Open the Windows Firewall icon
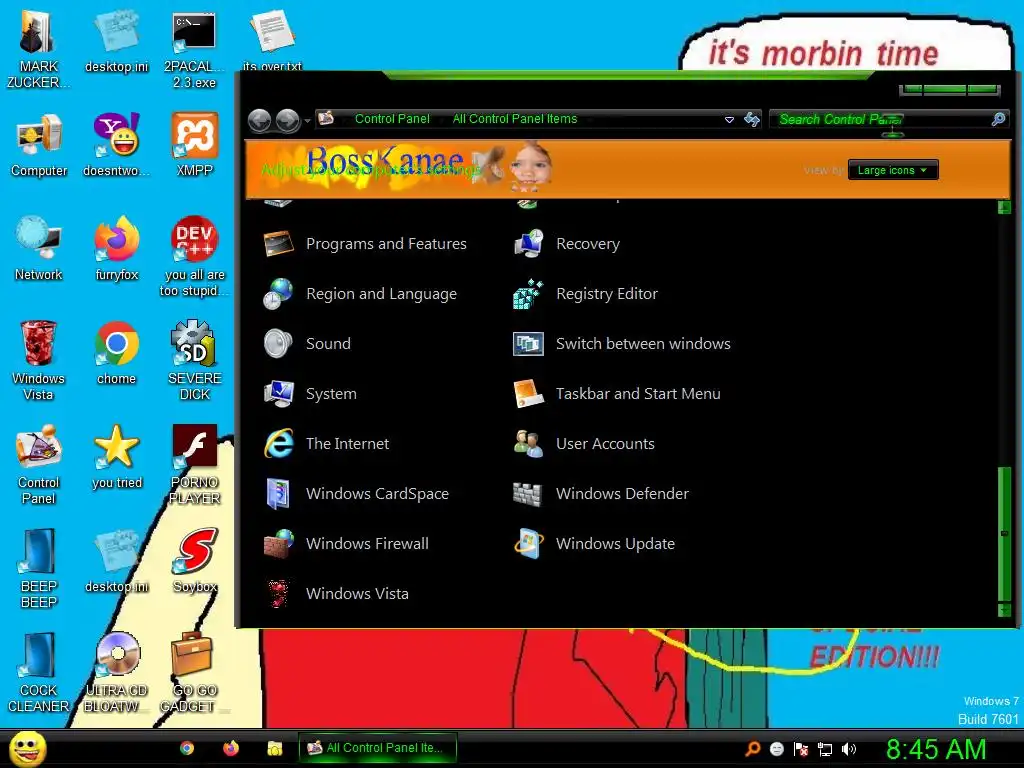This screenshot has height=768, width=1024. 278,544
